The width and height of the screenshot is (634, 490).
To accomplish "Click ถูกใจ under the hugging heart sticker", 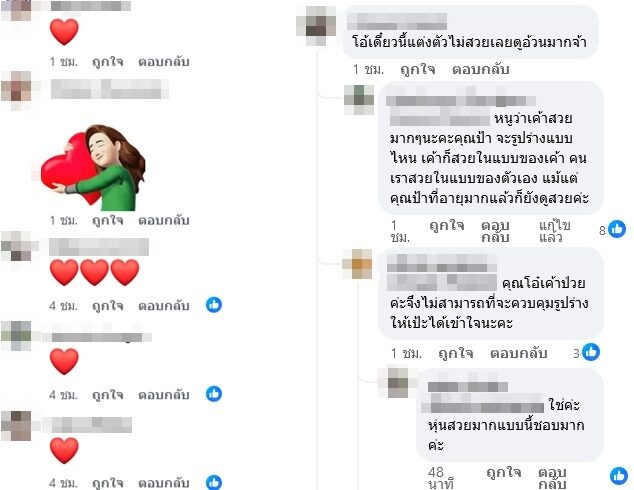I will (108, 220).
